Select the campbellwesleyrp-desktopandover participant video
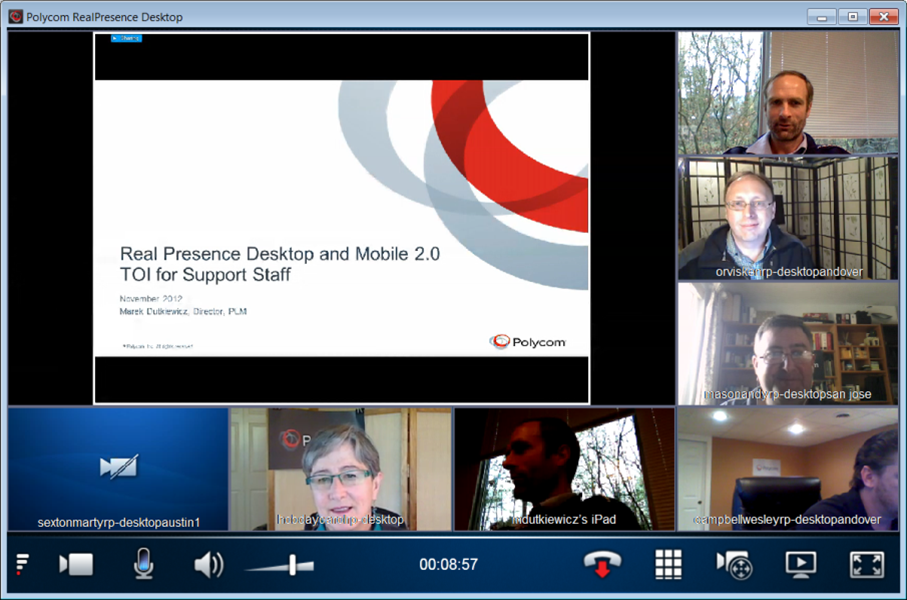907x600 pixels. 788,469
